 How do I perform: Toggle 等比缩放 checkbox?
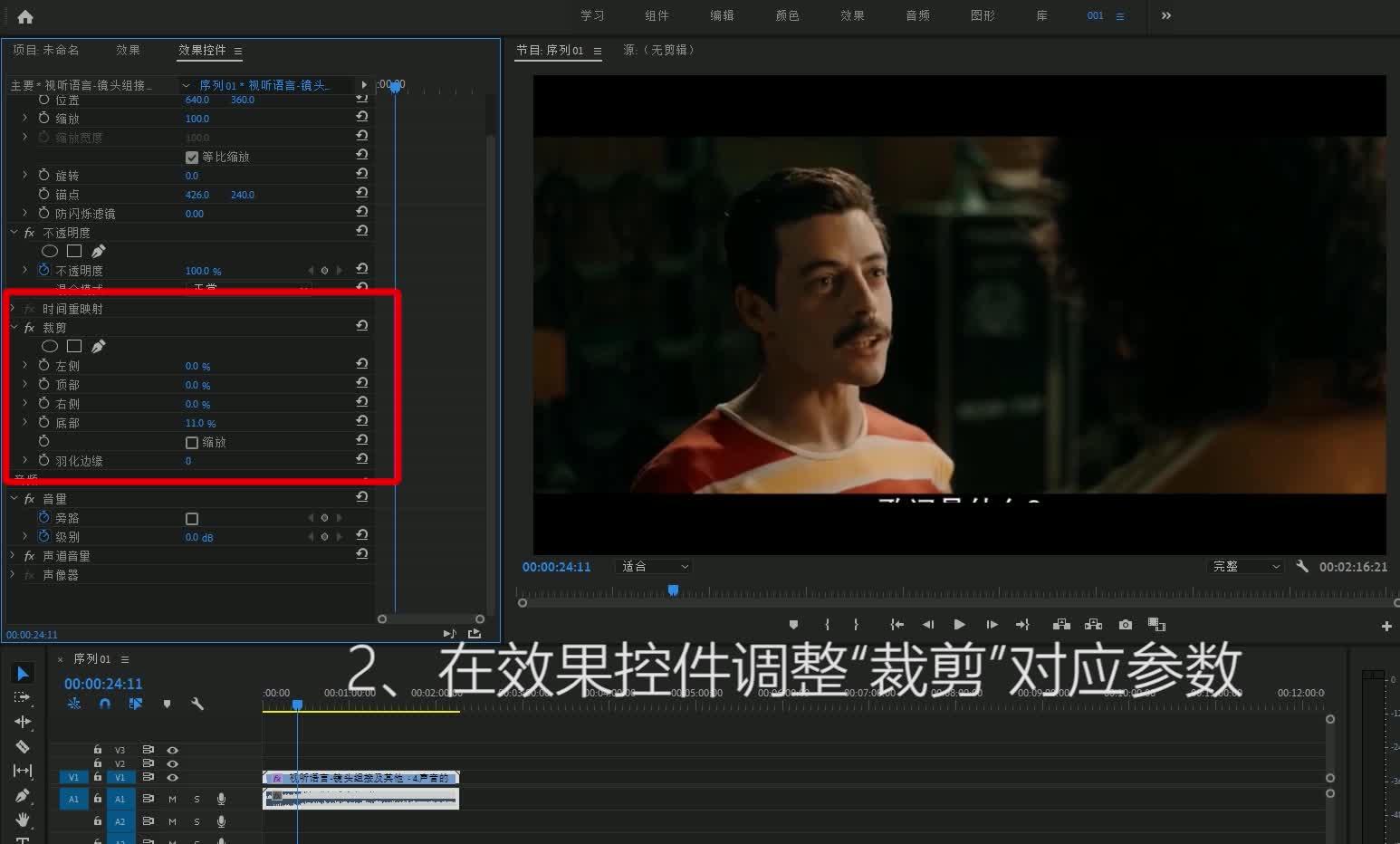[x=192, y=157]
